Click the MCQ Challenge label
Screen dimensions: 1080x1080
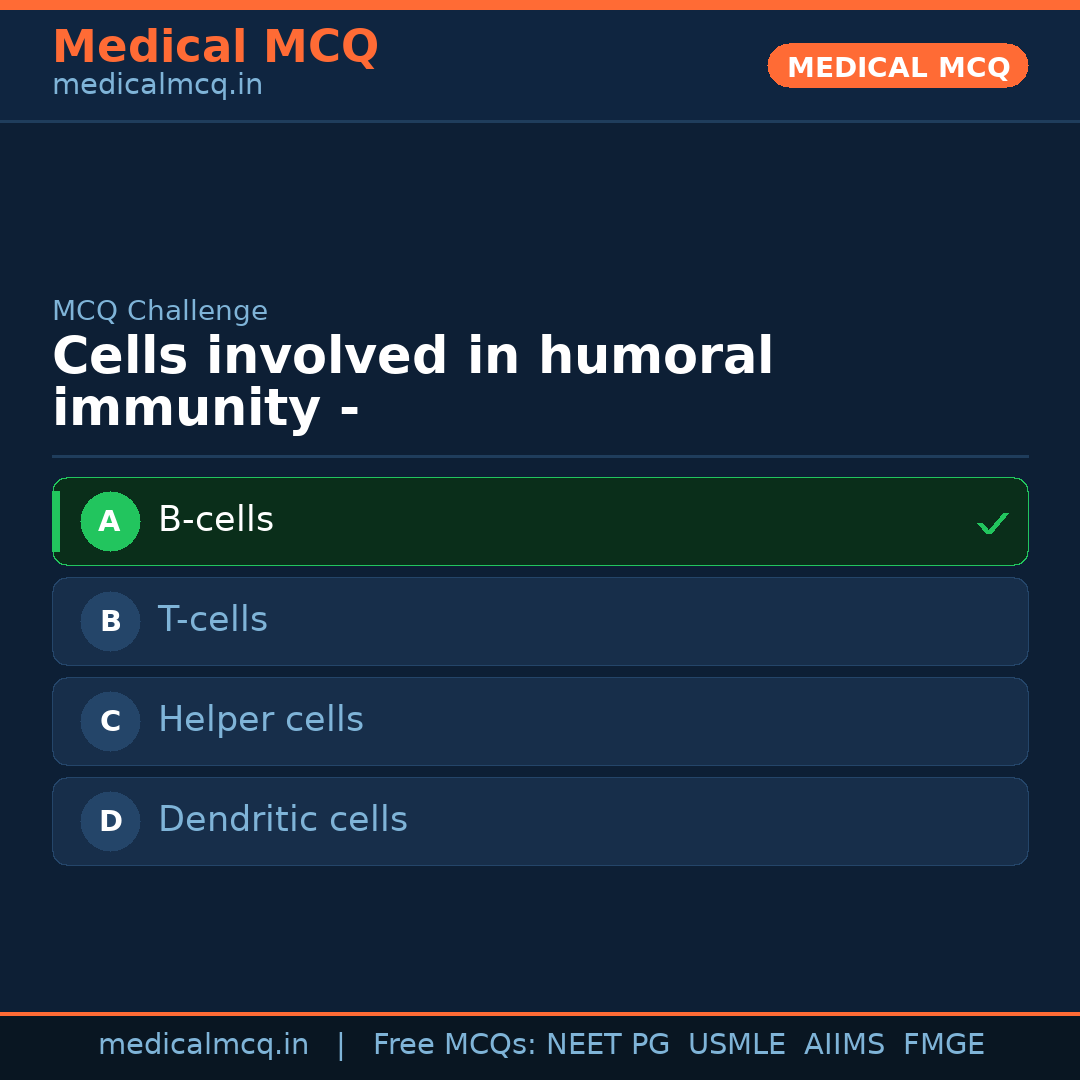pyautogui.click(x=160, y=311)
